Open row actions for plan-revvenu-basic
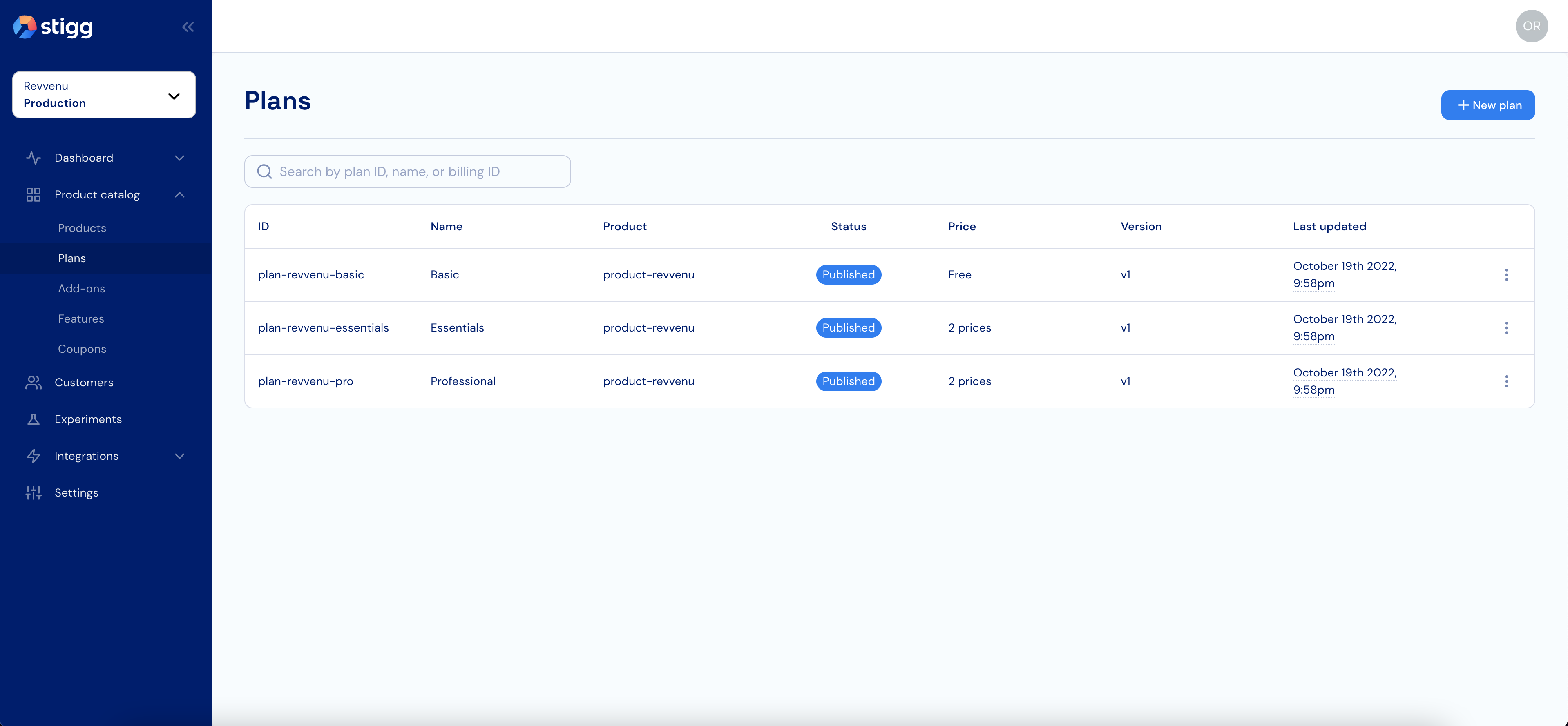The image size is (1568, 726). pos(1506,275)
